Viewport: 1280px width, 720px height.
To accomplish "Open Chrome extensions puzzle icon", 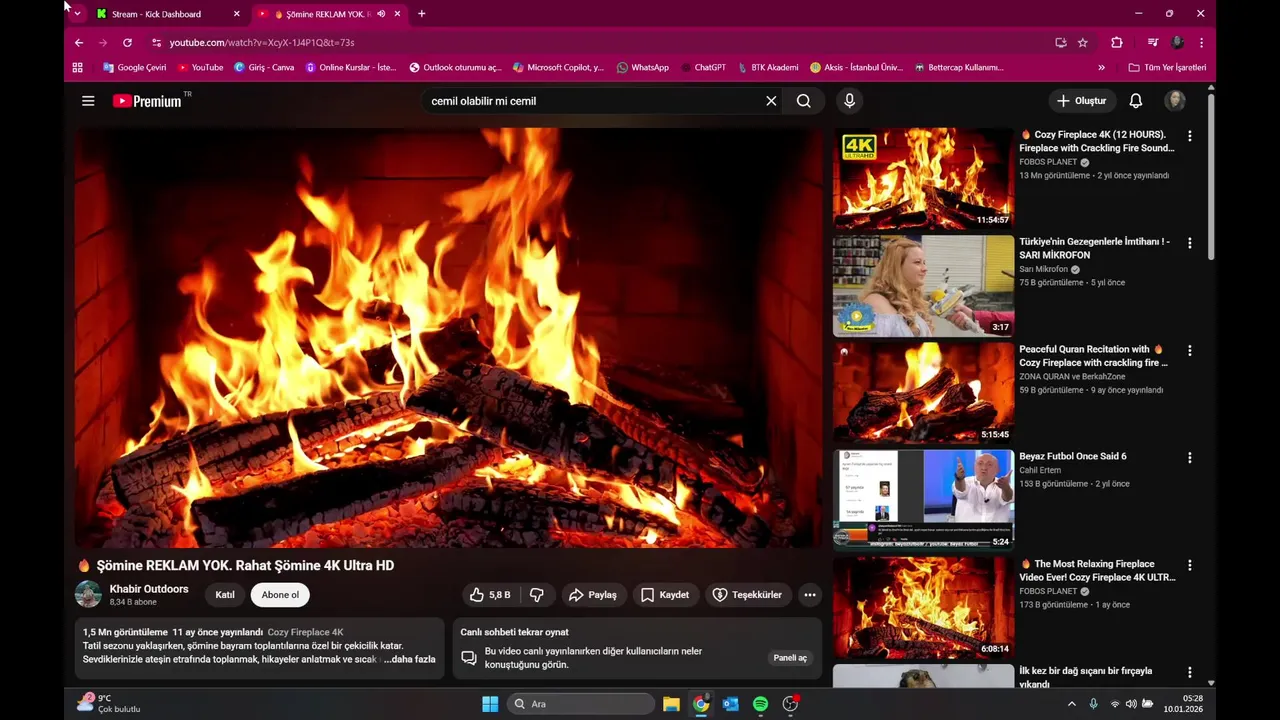I will [x=1117, y=43].
